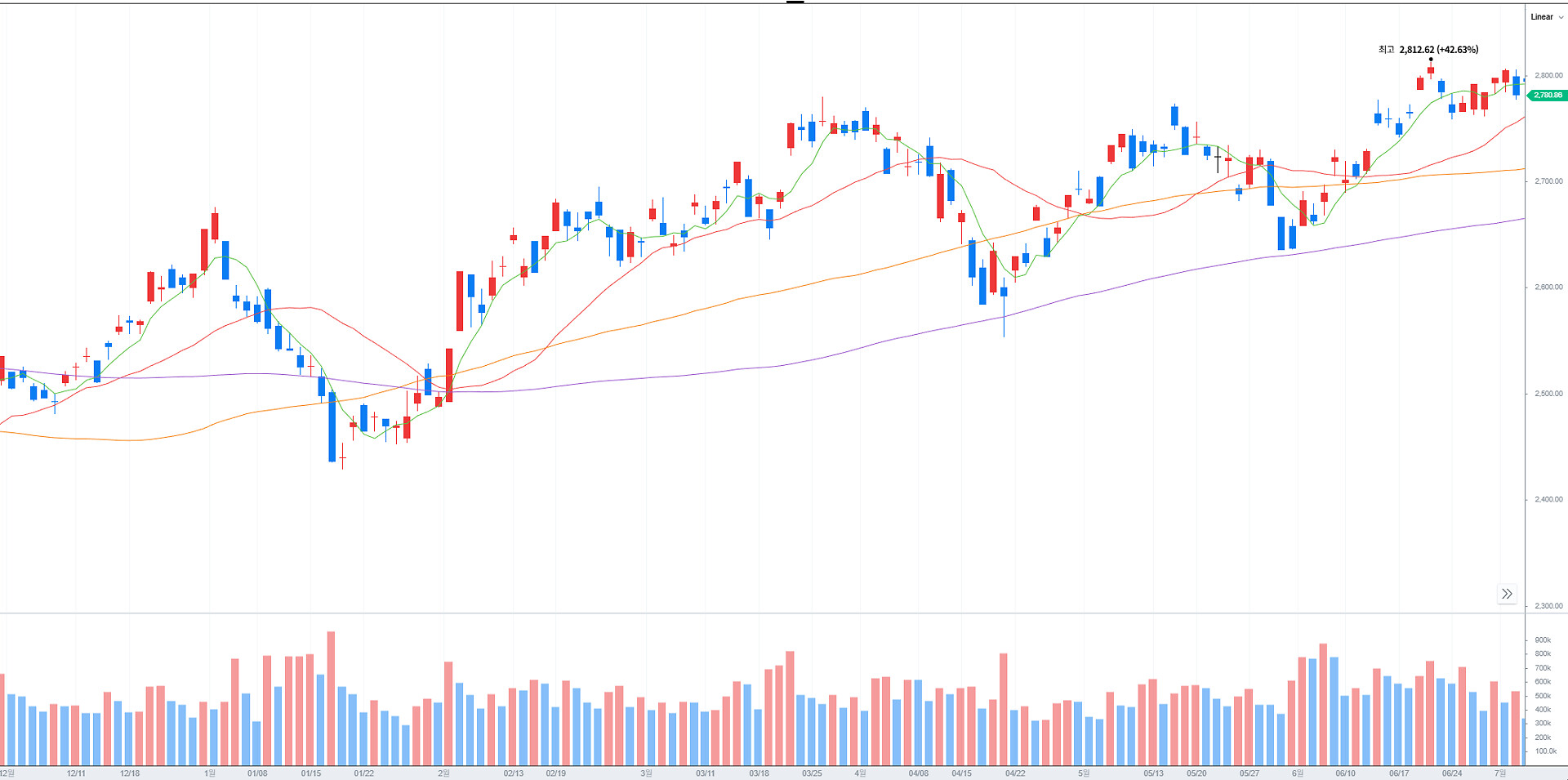This screenshot has width=1568, height=780.
Task: Click the 100.0k volume axis label
Action: click(x=1545, y=751)
